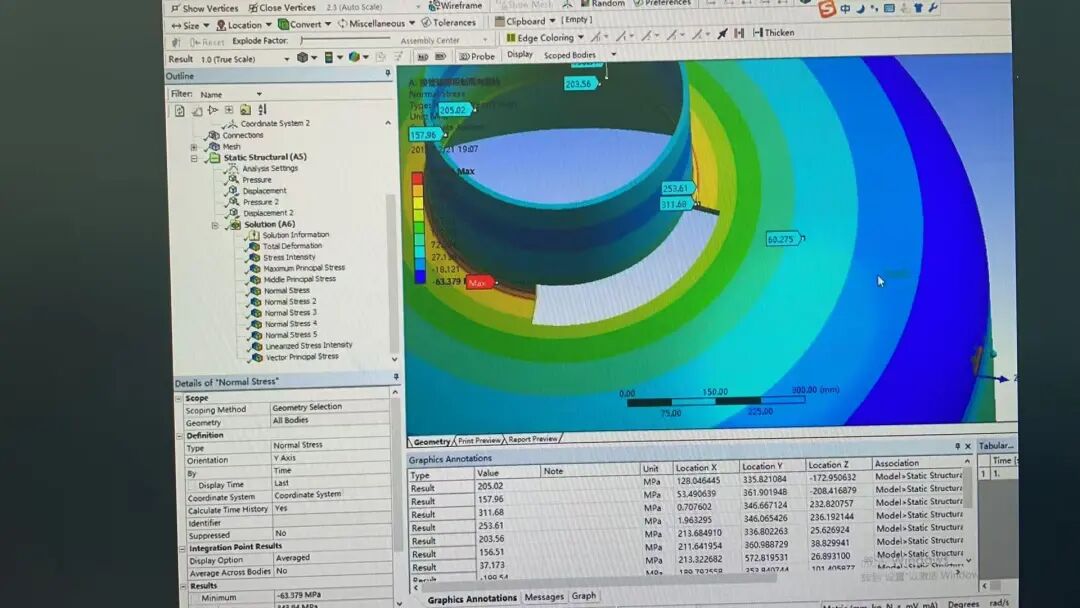Screen dimensions: 1080x608
Task: Click Show Vertices in the toolbar
Action: coord(204,8)
